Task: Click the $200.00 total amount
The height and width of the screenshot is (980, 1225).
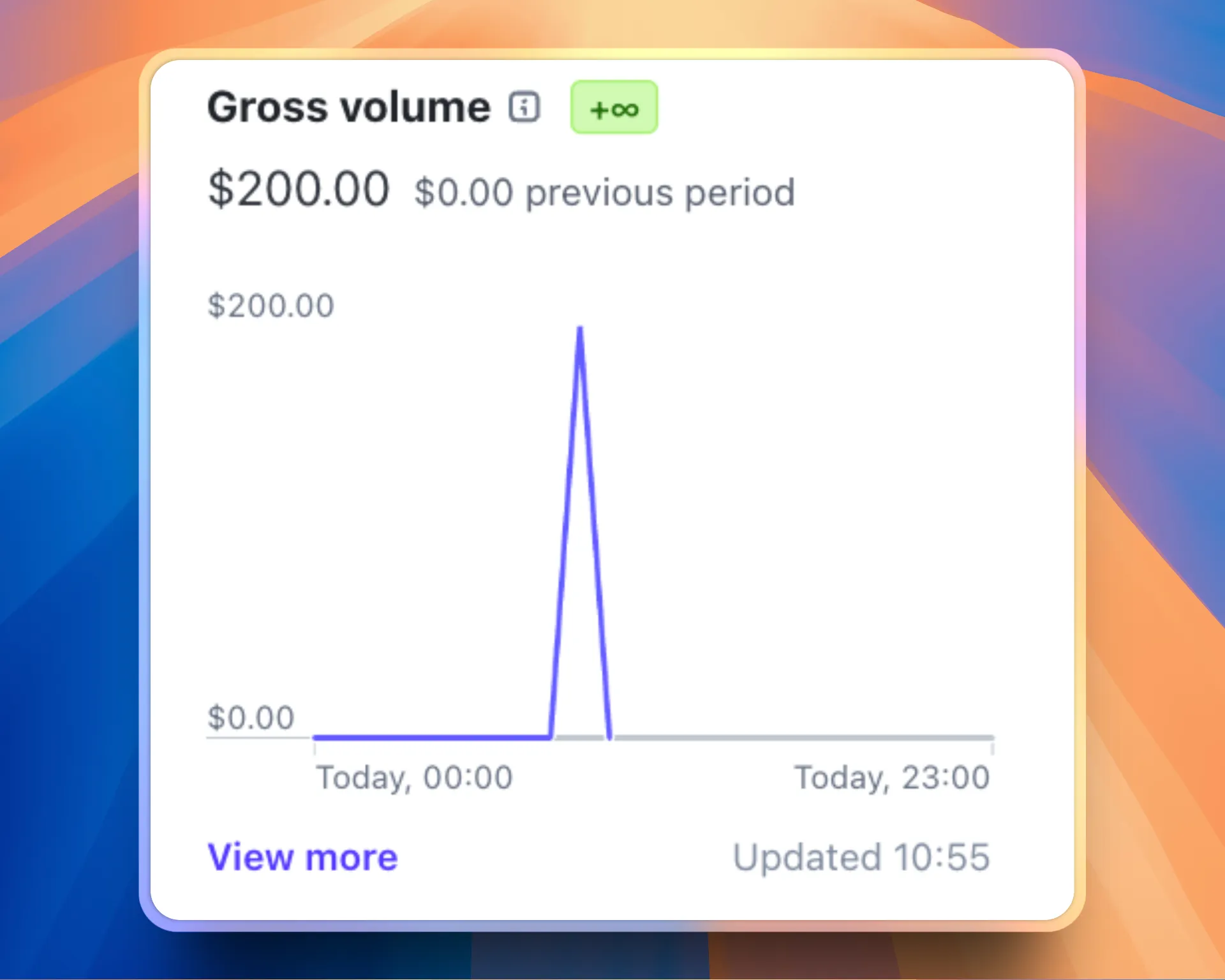Action: coord(299,189)
